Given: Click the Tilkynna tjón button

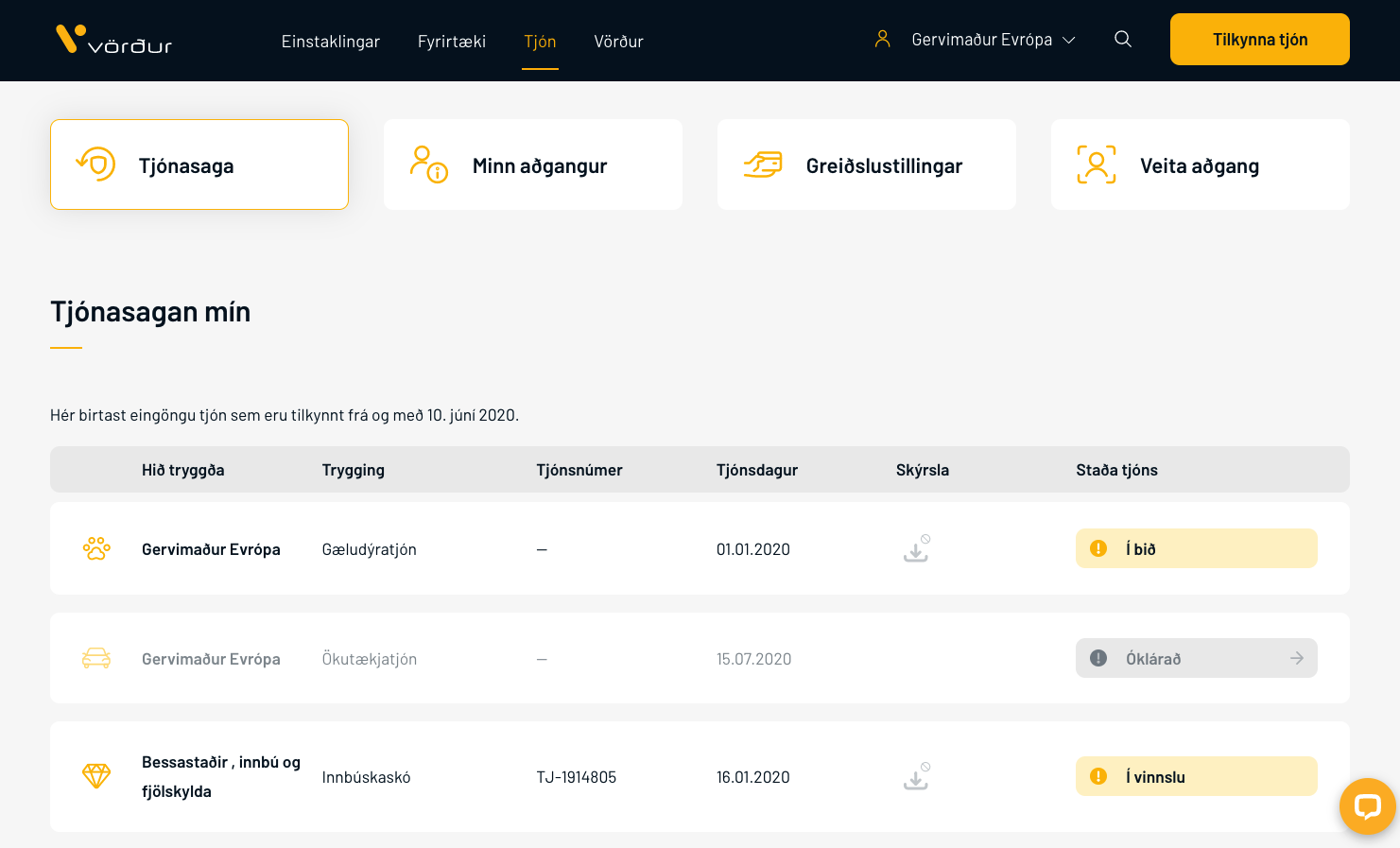Looking at the screenshot, I should click(1259, 39).
